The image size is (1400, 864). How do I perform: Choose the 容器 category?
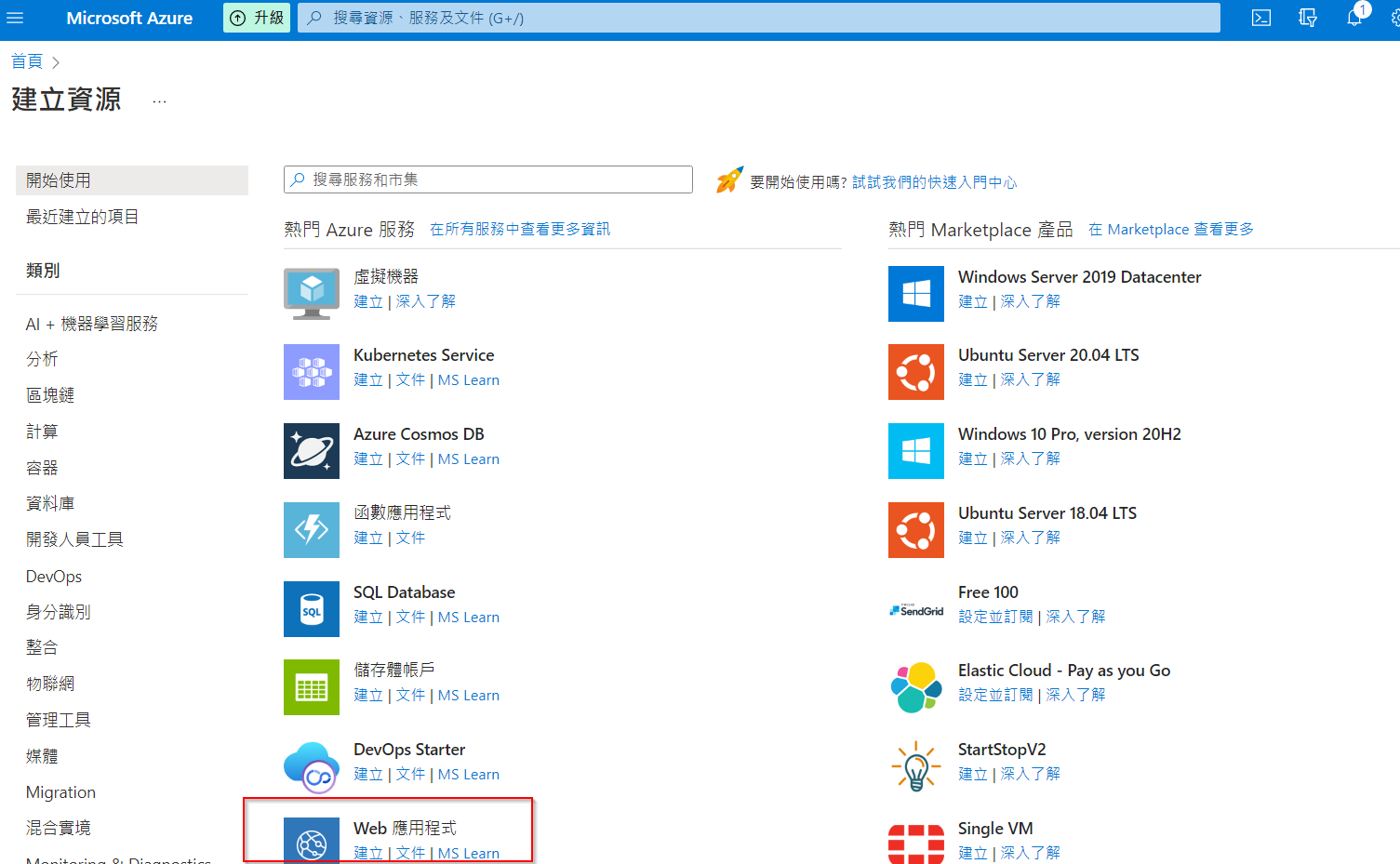[42, 468]
